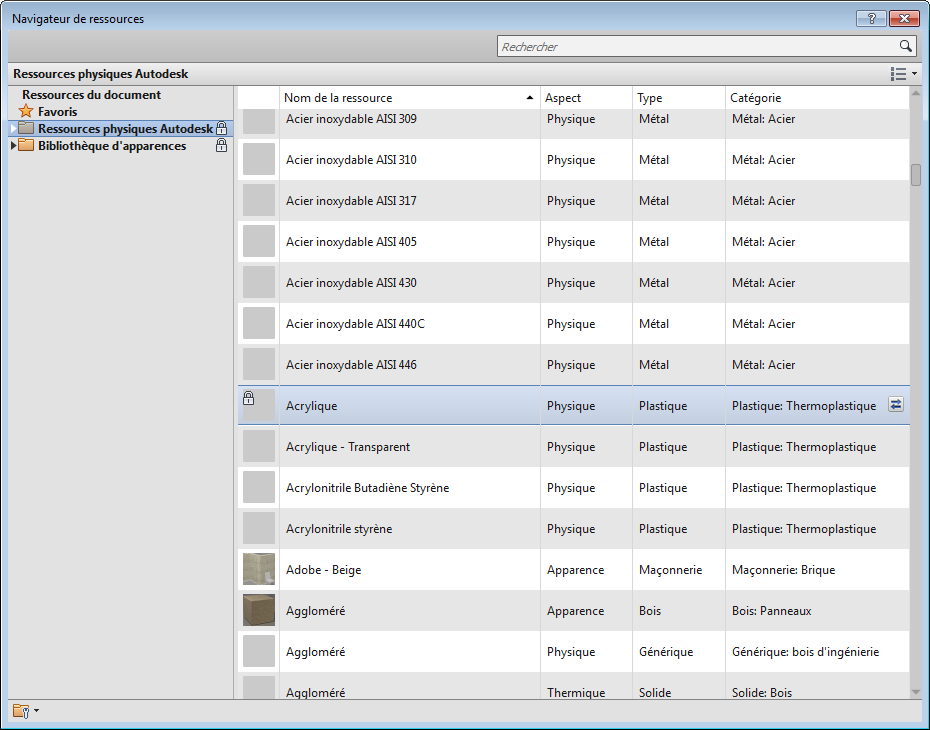Click Solide: Bois category cell
The width and height of the screenshot is (930, 730).
(x=762, y=692)
